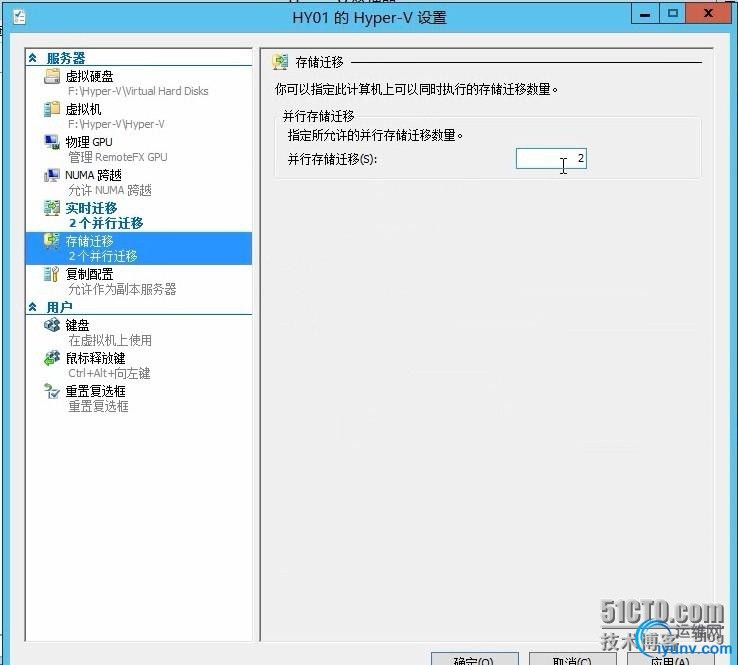This screenshot has height=665, width=738.
Task: Collapse the 服务器 section
Action: coord(32,58)
